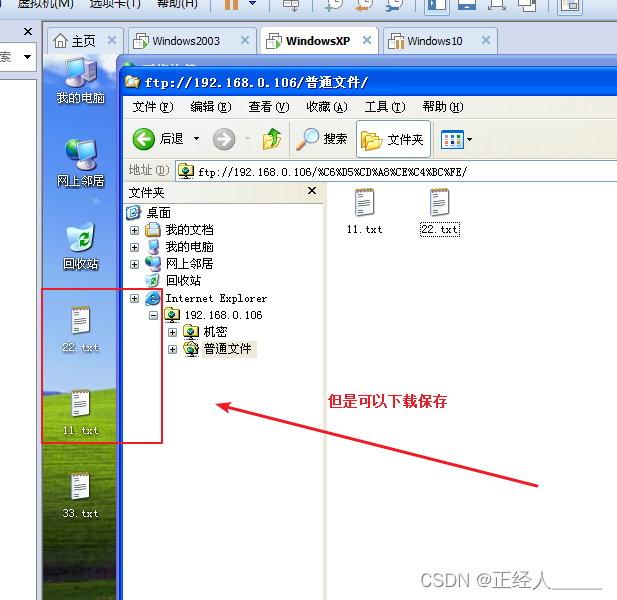Open the Views dropdown arrow
Image resolution: width=617 pixels, height=600 pixels.
(x=469, y=139)
